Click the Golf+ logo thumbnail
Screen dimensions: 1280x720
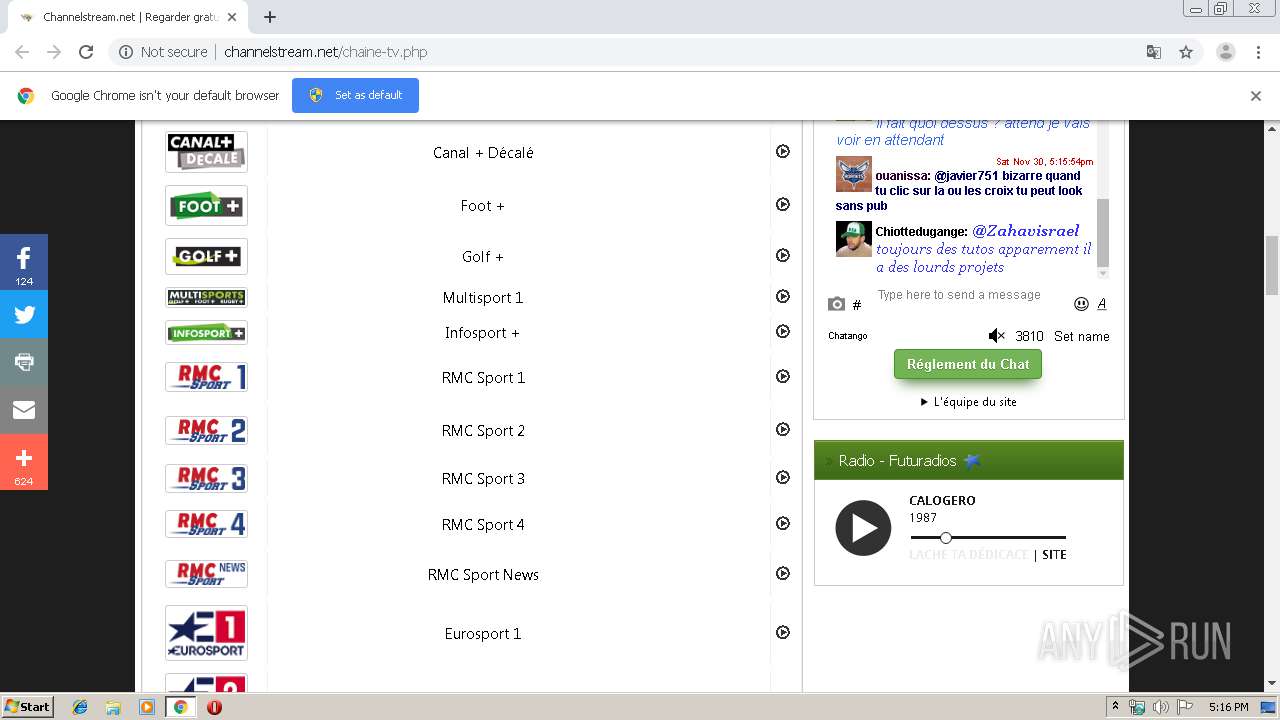[206, 256]
